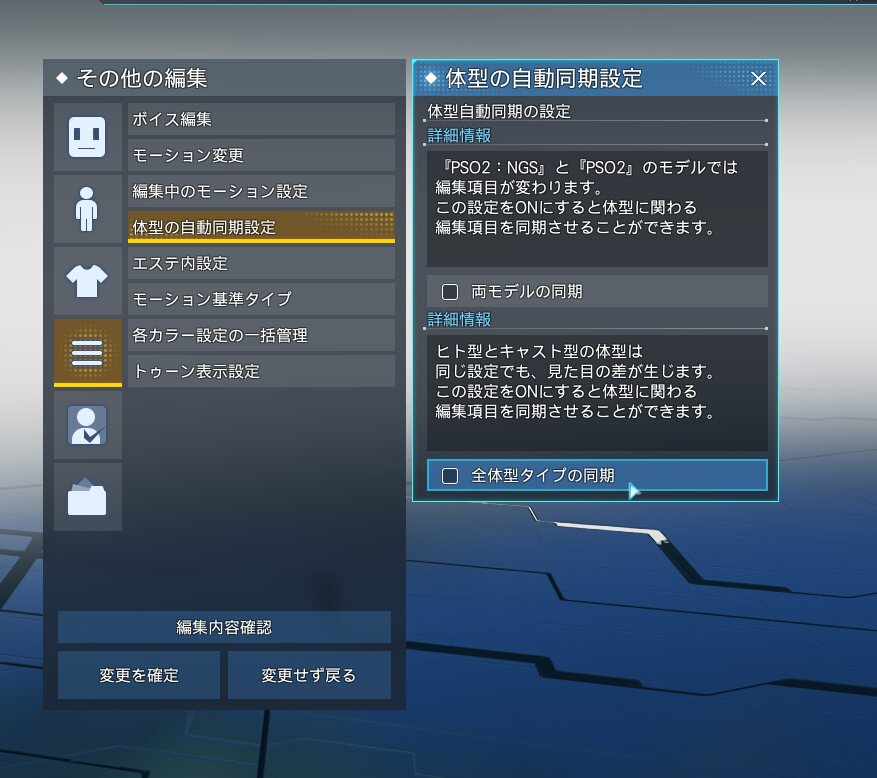The height and width of the screenshot is (778, 877).
Task: Select モーション変更 from the list
Action: point(261,155)
